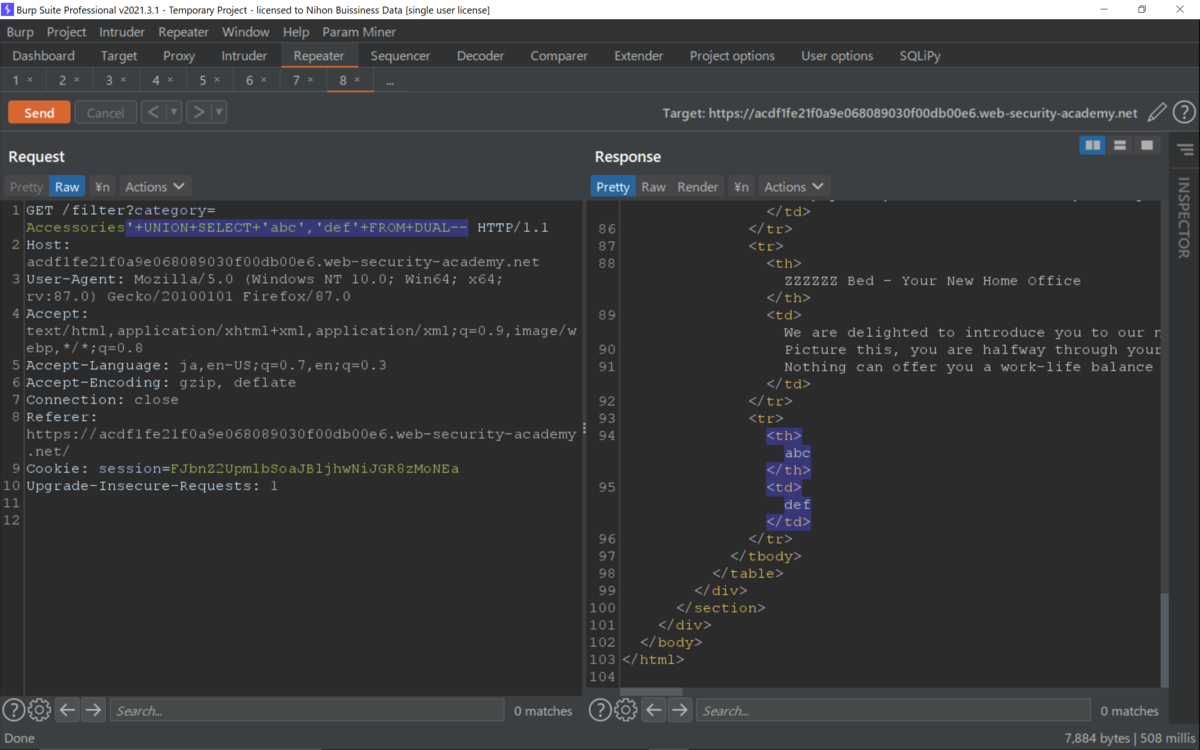This screenshot has height=750, width=1200.
Task: Switch to Comparer tab
Action: point(559,56)
